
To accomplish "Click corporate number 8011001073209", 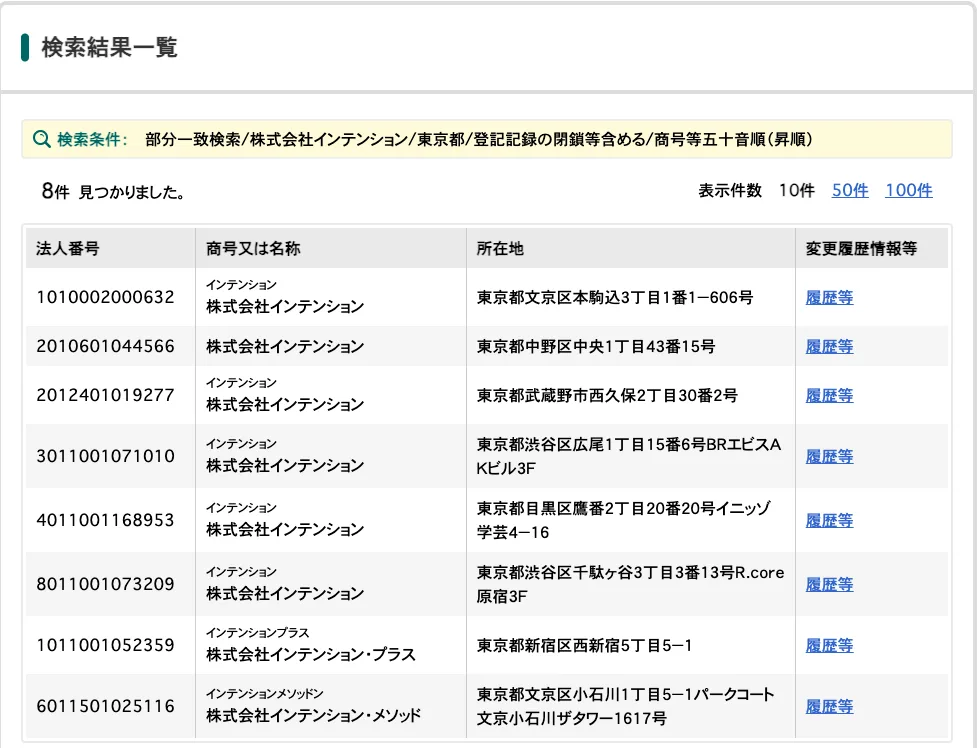I will pyautogui.click(x=105, y=584).
